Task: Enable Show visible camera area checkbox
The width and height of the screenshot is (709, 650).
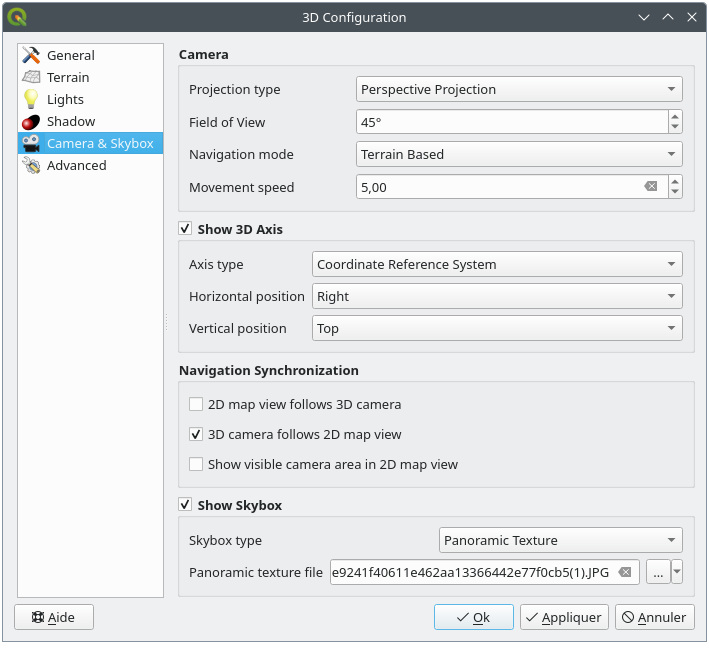Action: pos(196,465)
